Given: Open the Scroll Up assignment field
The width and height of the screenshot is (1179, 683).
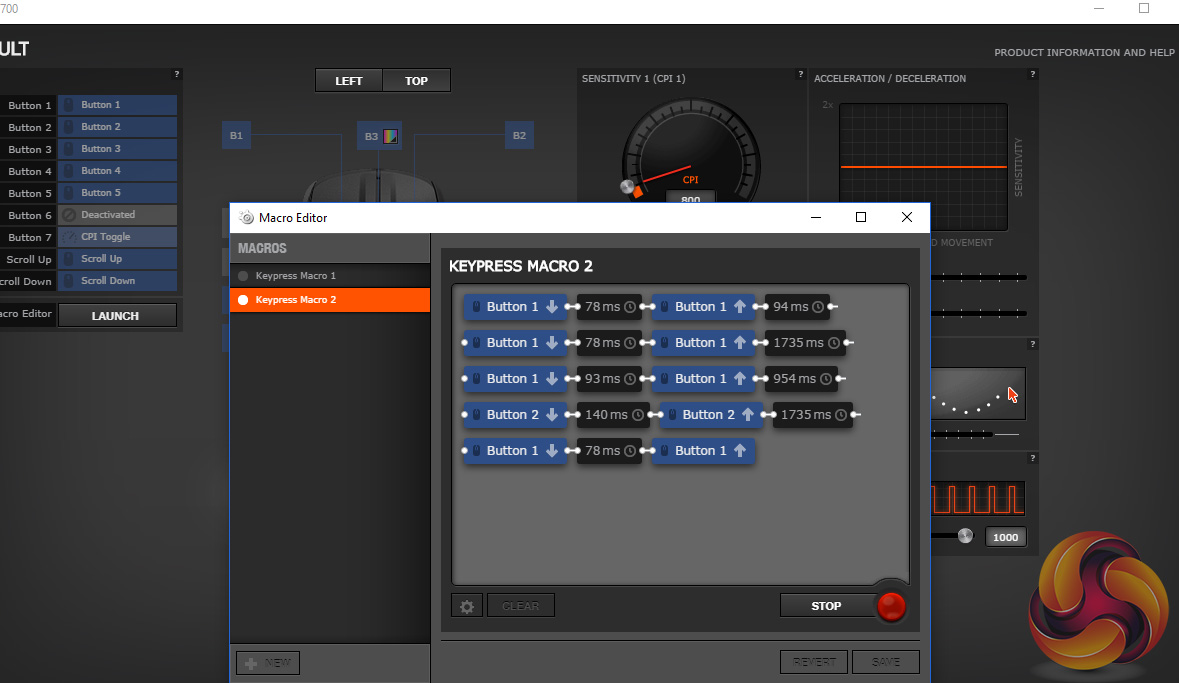Looking at the screenshot, I should click(x=117, y=259).
